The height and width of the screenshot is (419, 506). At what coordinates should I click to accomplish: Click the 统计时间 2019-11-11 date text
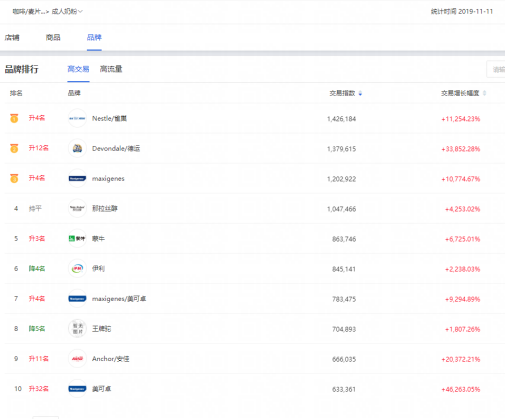point(462,11)
